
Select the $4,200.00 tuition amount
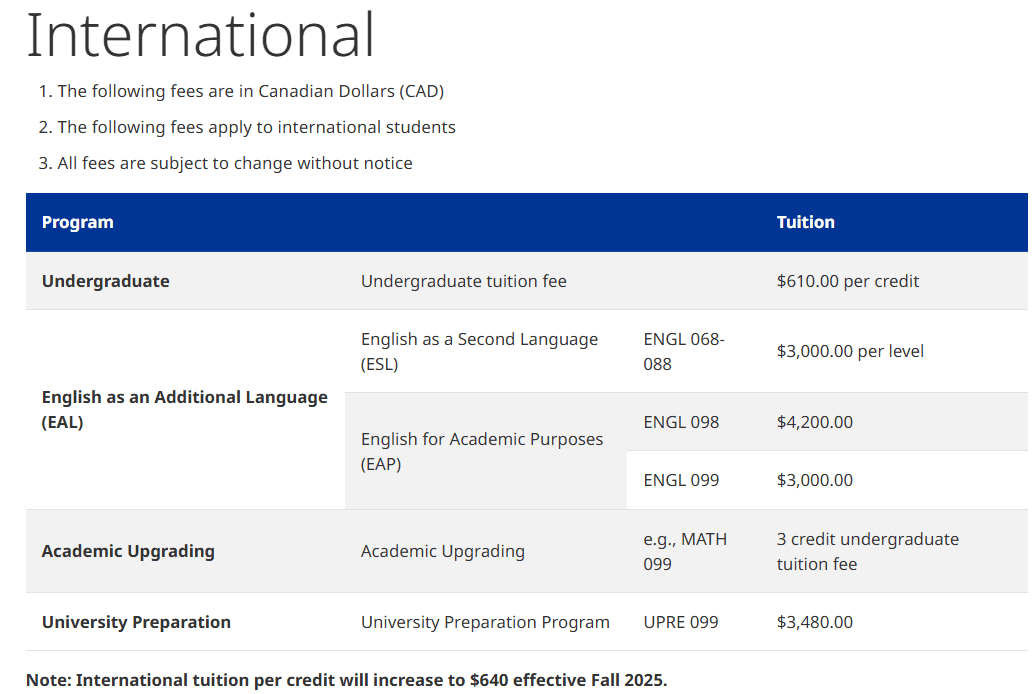click(814, 422)
